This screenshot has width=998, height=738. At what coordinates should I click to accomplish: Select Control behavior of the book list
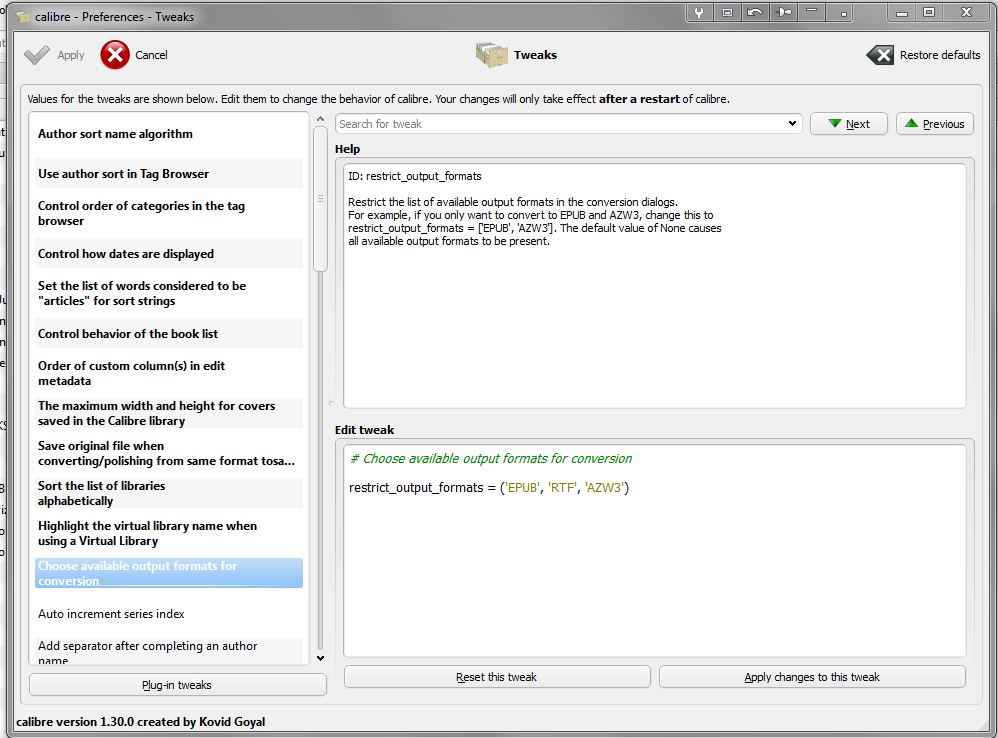169,333
